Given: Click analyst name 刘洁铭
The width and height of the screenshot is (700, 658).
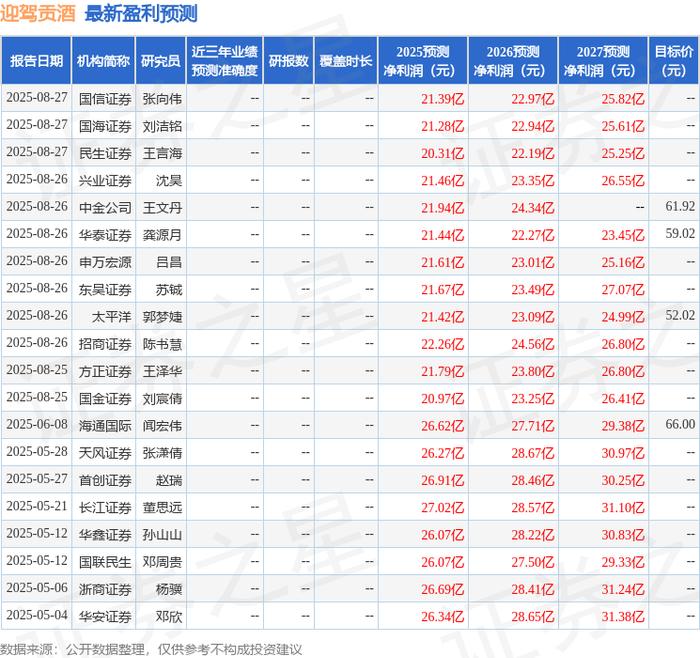Looking at the screenshot, I should (162, 126).
